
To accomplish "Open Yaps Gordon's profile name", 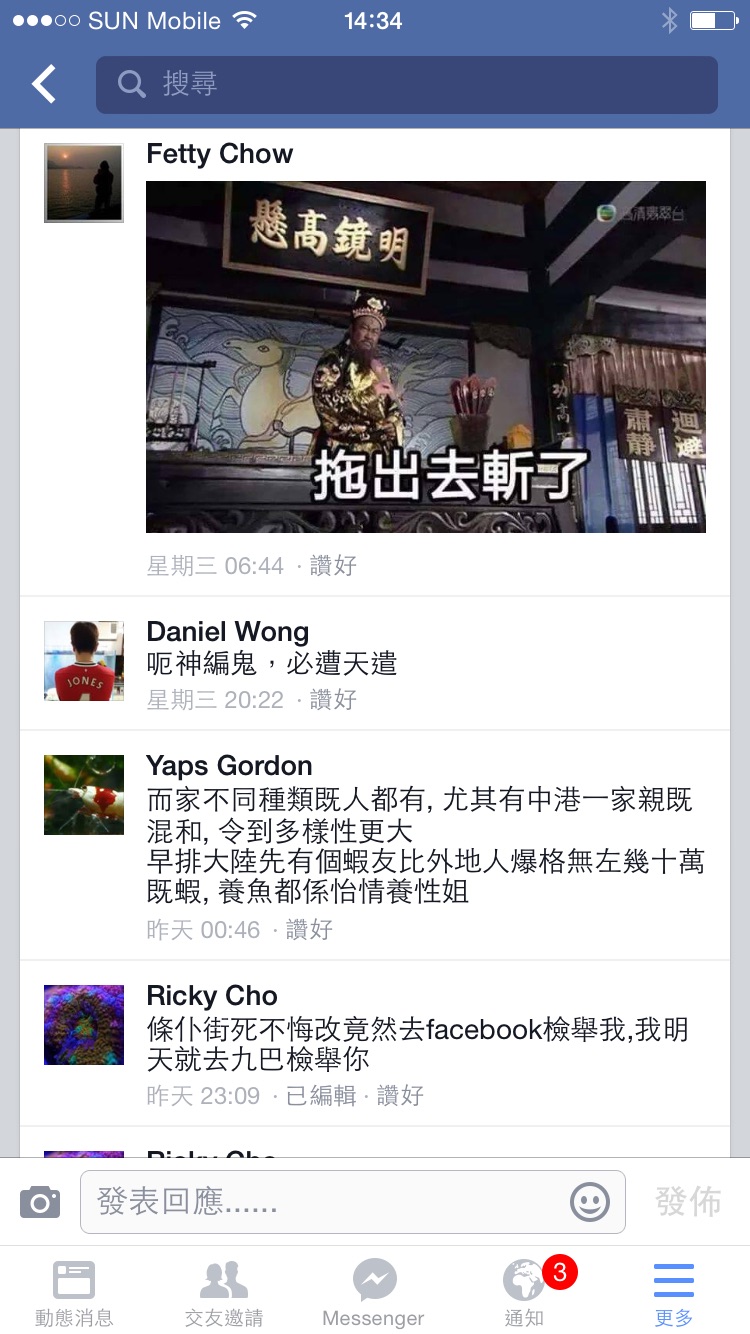I will coord(229,766).
